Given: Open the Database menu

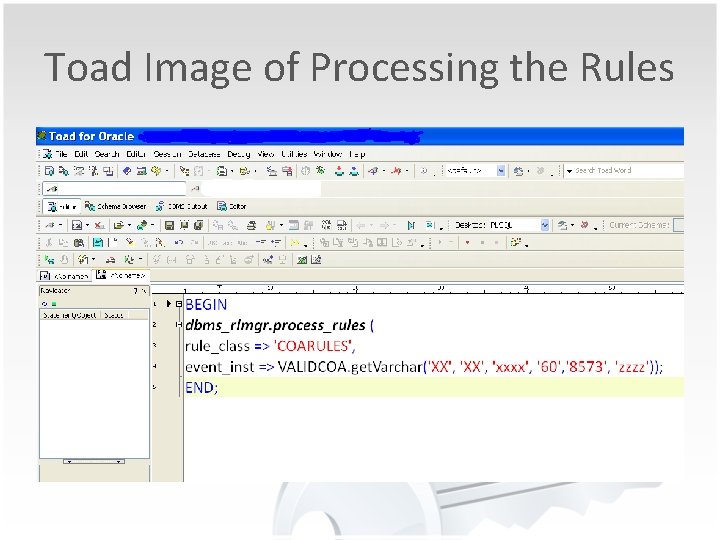Looking at the screenshot, I should 204,154.
